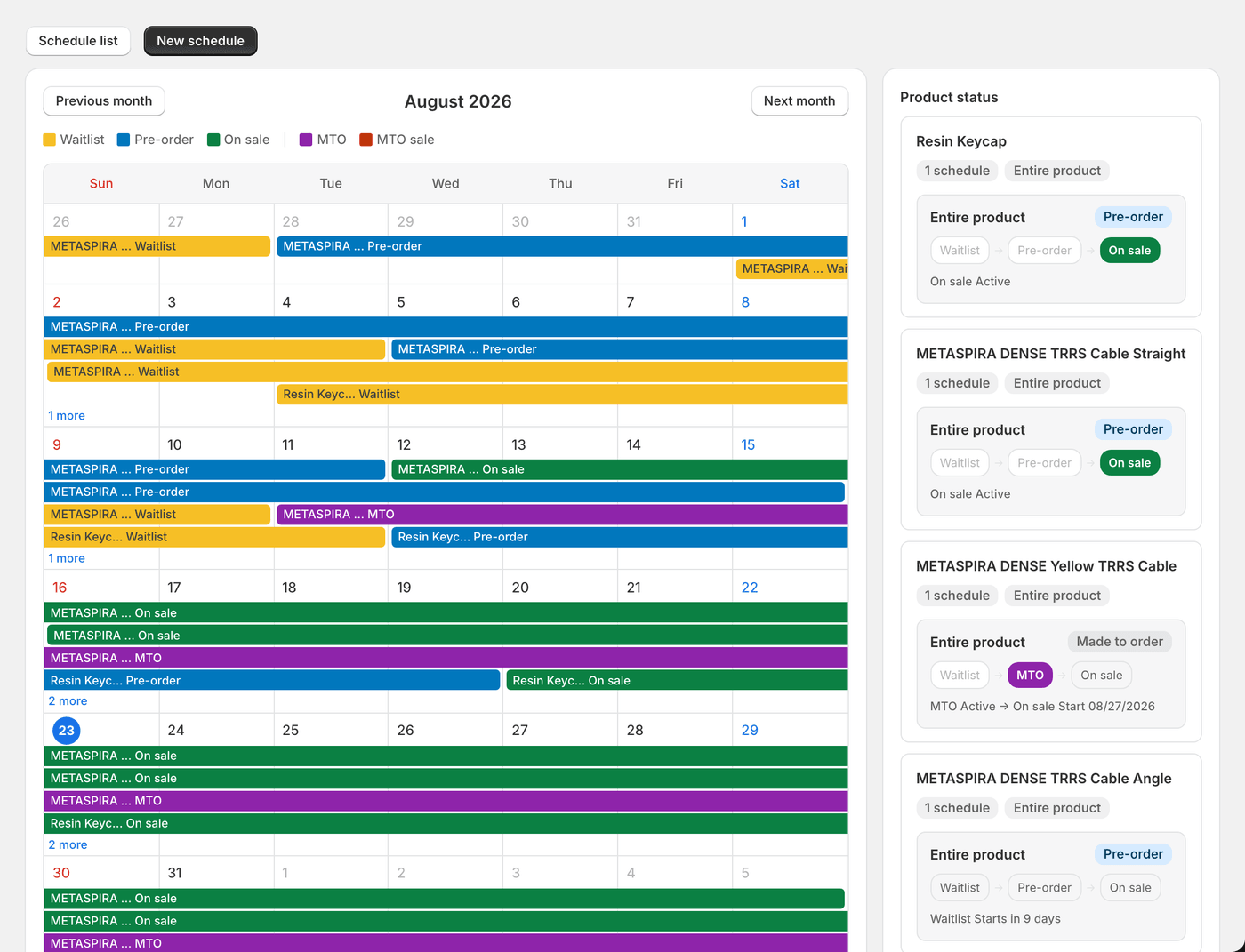This screenshot has width=1245, height=952.
Task: Click the Sun weekday header
Action: click(101, 184)
